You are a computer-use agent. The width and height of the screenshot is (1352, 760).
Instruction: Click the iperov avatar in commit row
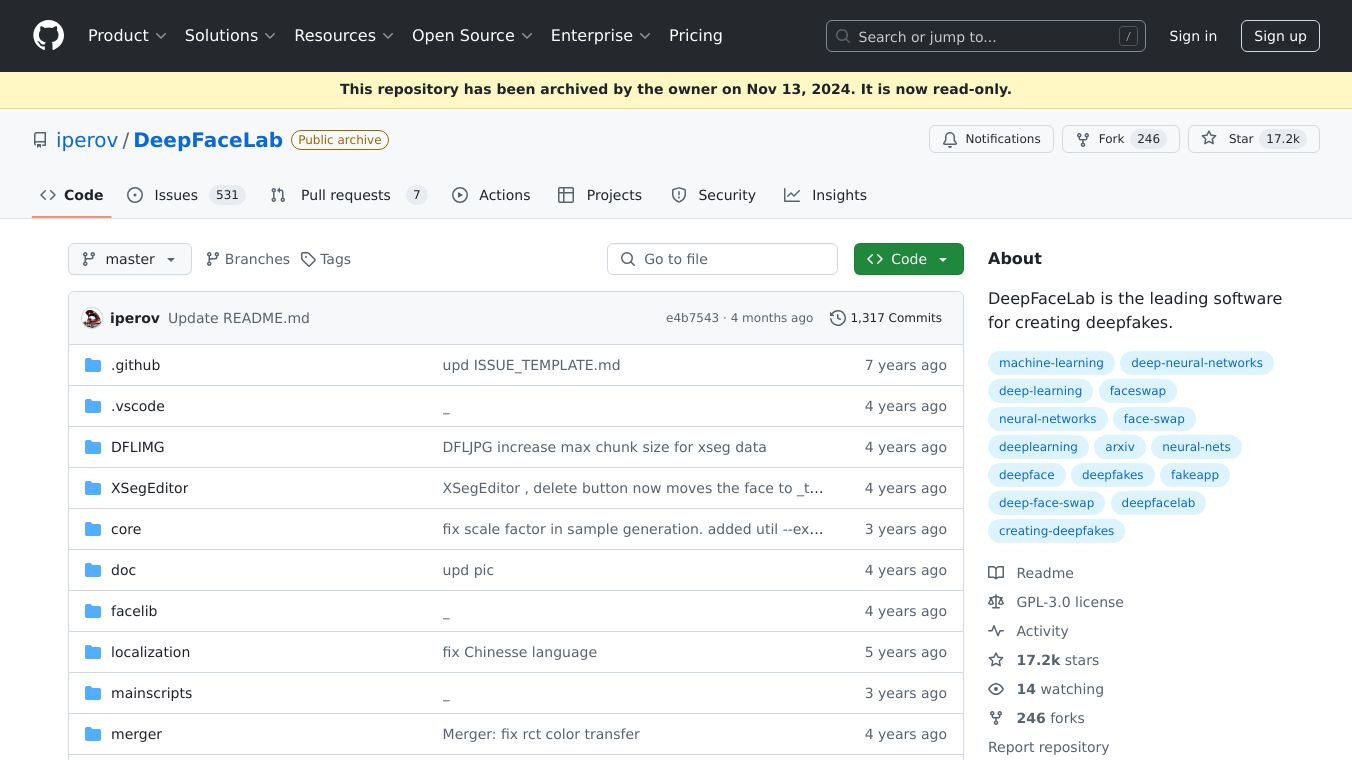[92, 318]
